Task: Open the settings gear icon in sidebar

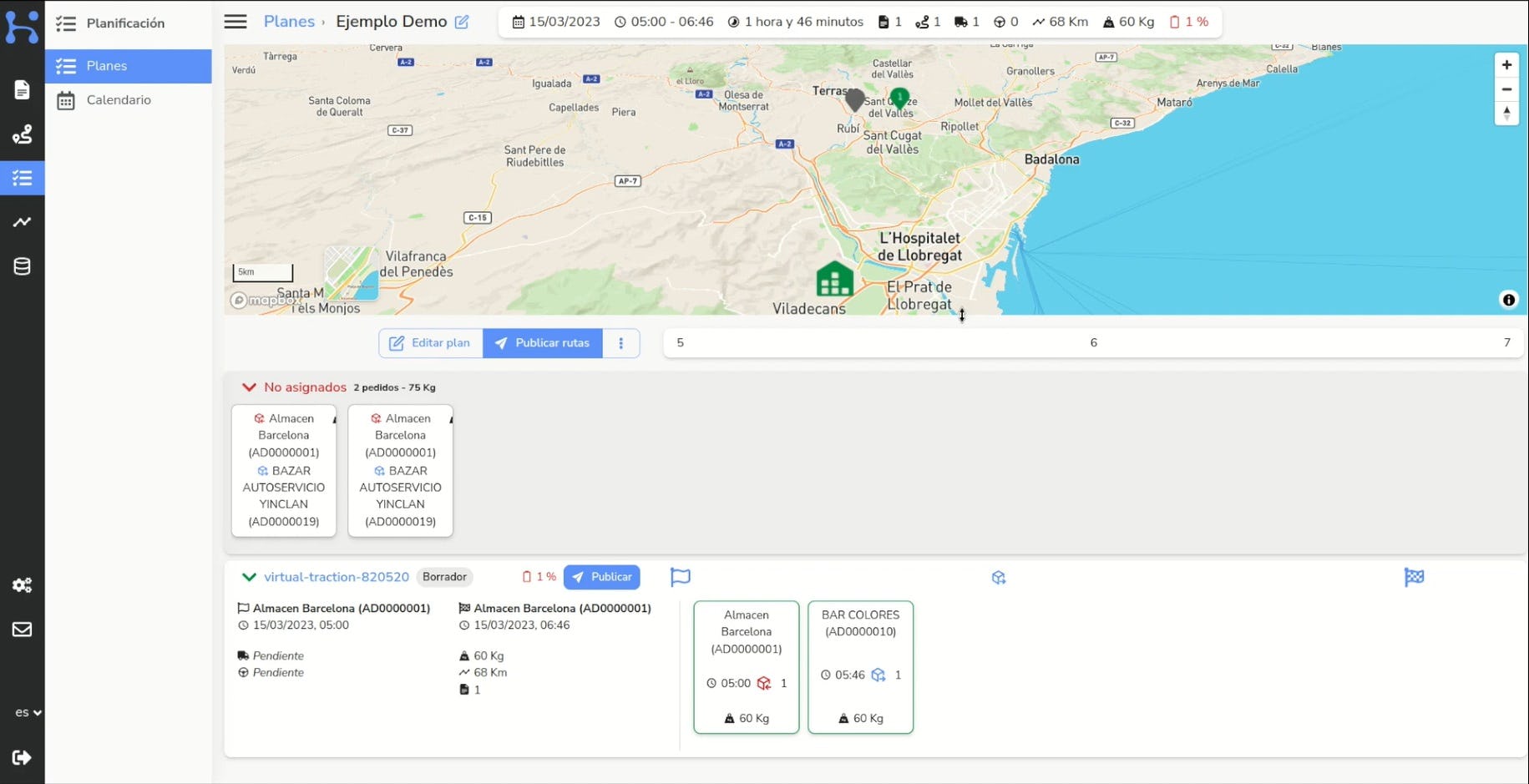Action: point(23,584)
